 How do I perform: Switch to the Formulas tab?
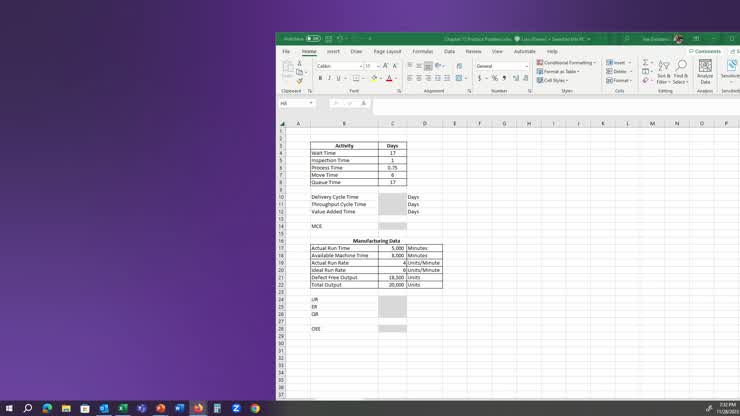coord(422,51)
